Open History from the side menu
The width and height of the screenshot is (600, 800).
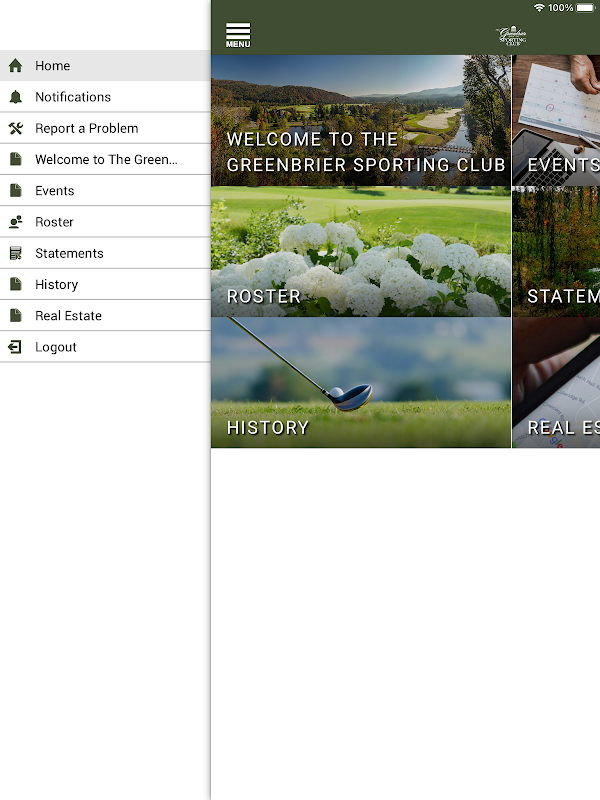click(105, 284)
